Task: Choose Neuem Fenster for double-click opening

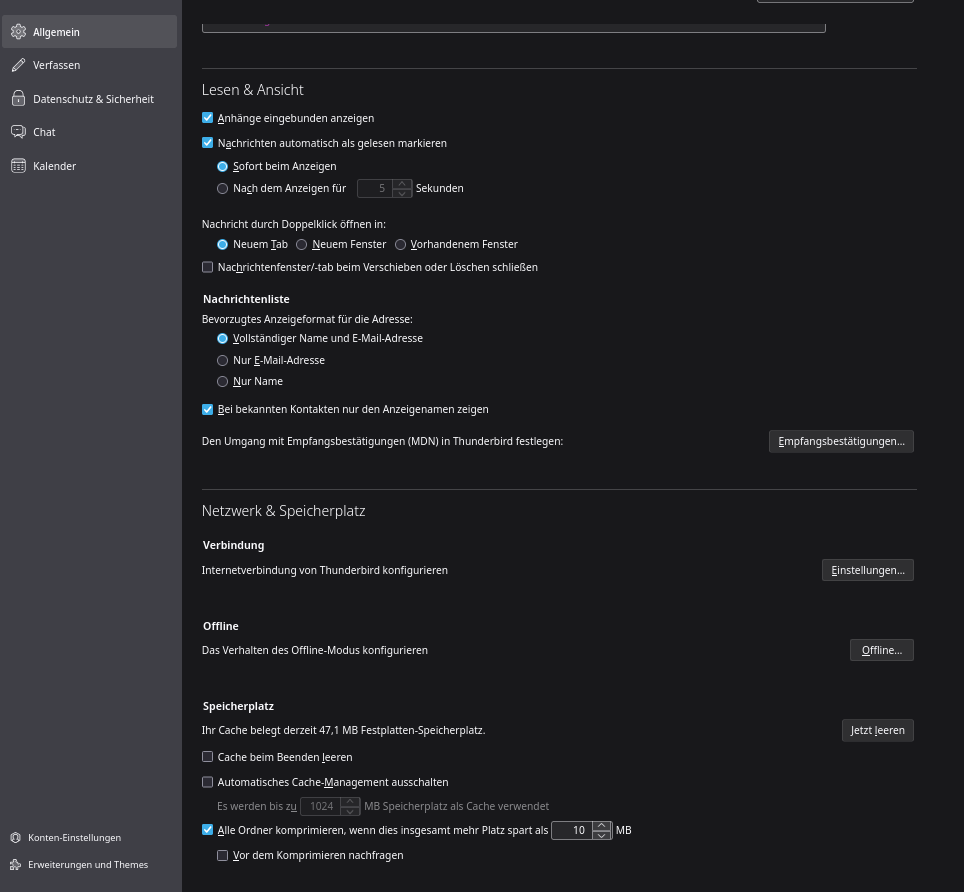Action: (x=302, y=244)
